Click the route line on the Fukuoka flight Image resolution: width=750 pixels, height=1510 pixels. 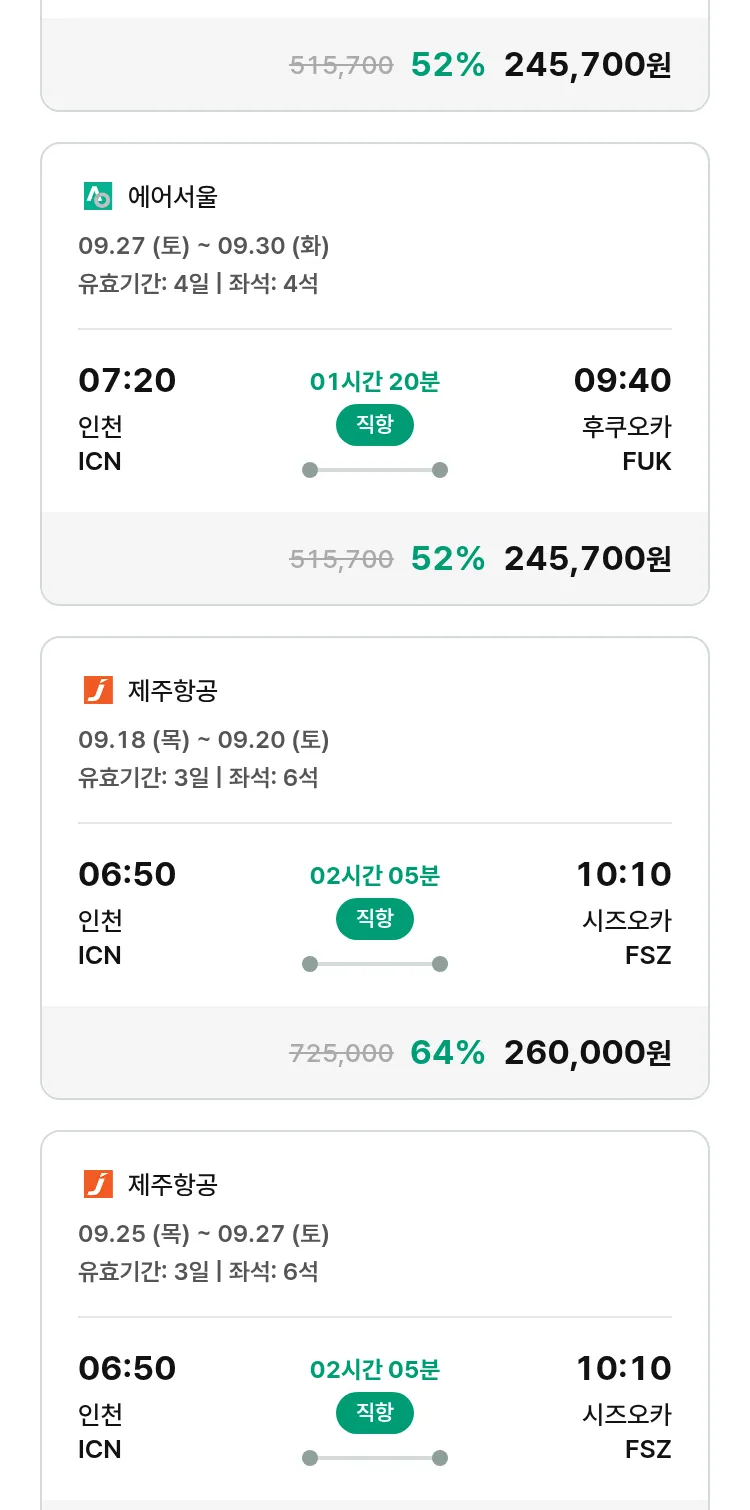(375, 470)
